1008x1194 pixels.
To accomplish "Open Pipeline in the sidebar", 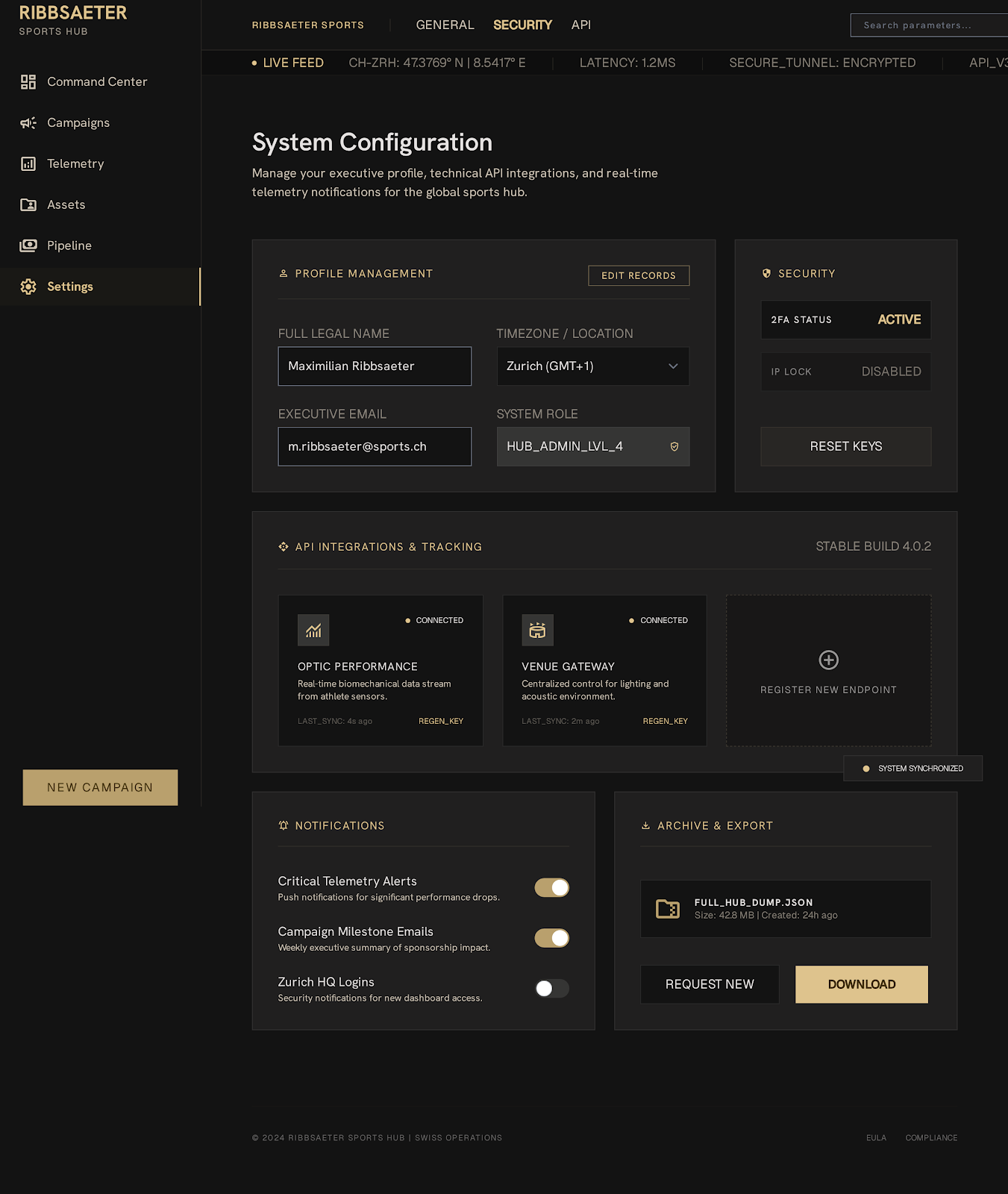I will click(x=100, y=246).
